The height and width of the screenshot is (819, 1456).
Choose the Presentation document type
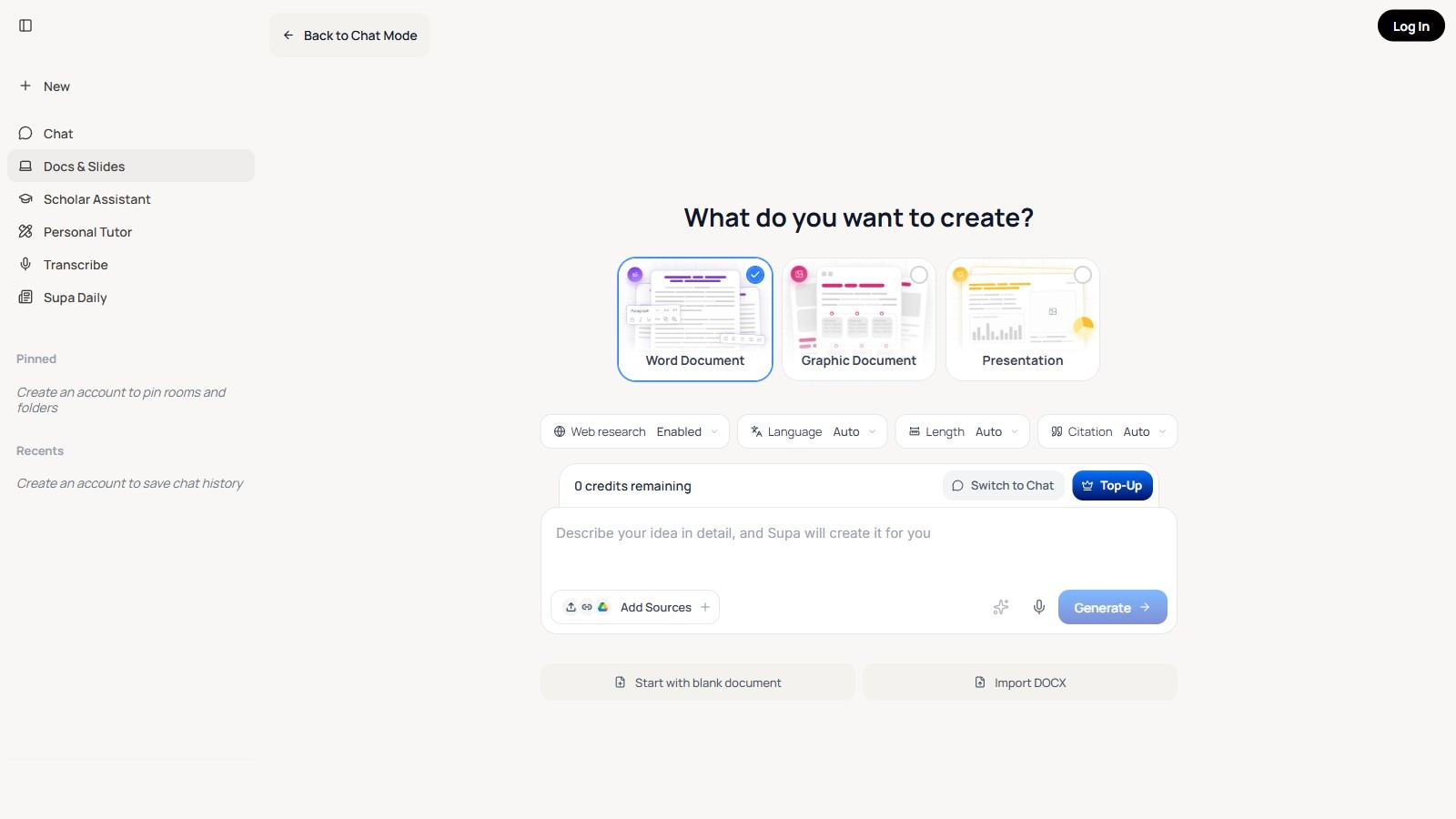pos(1022,319)
